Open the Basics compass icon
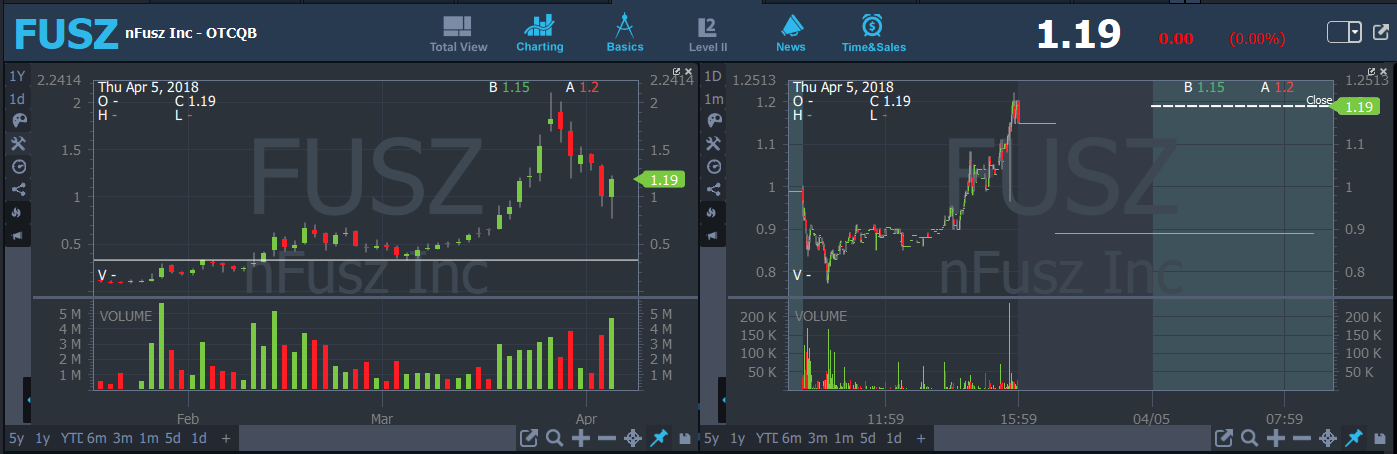1397x454 pixels. 625,33
